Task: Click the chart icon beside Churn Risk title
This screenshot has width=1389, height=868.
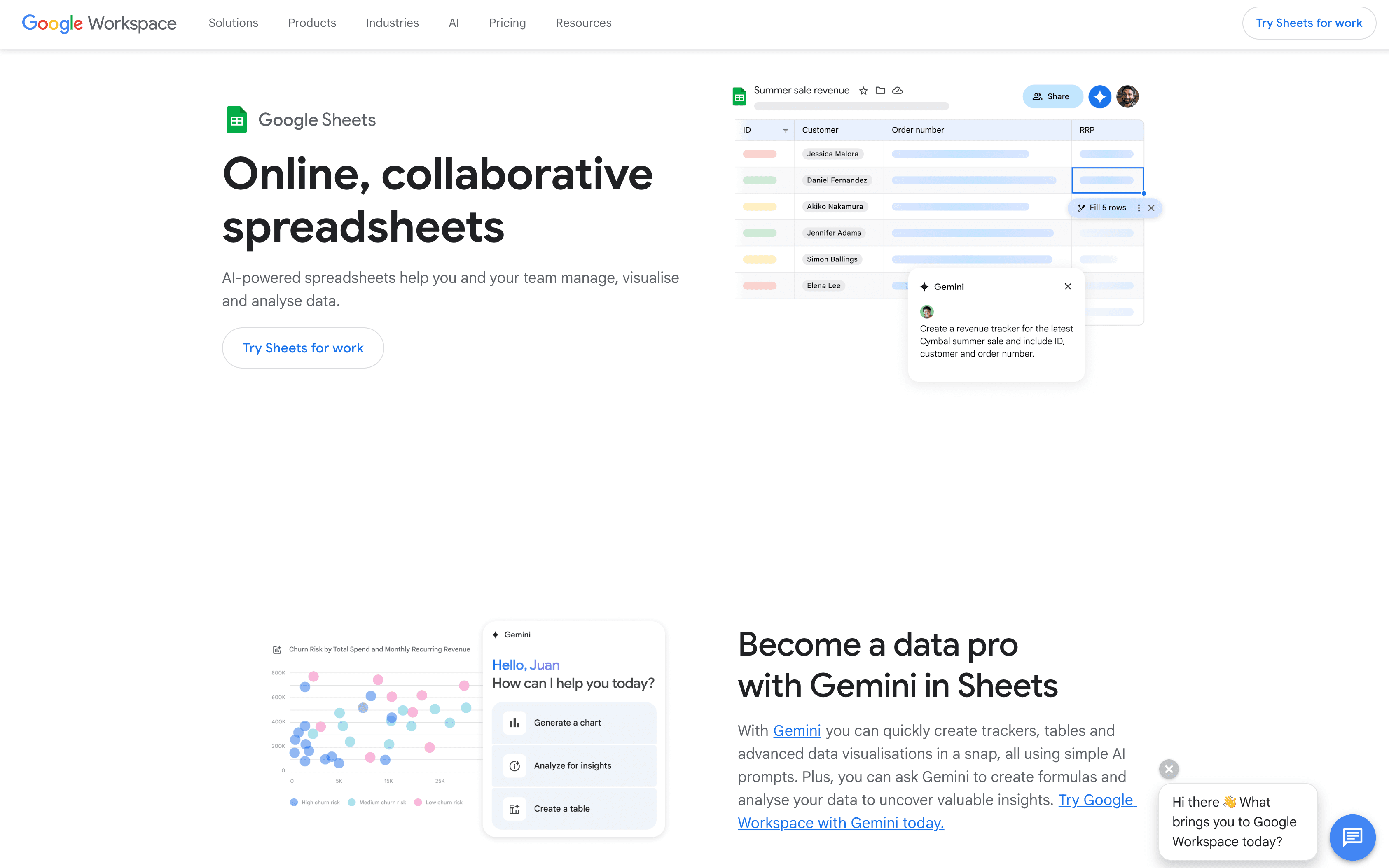Action: point(277,650)
